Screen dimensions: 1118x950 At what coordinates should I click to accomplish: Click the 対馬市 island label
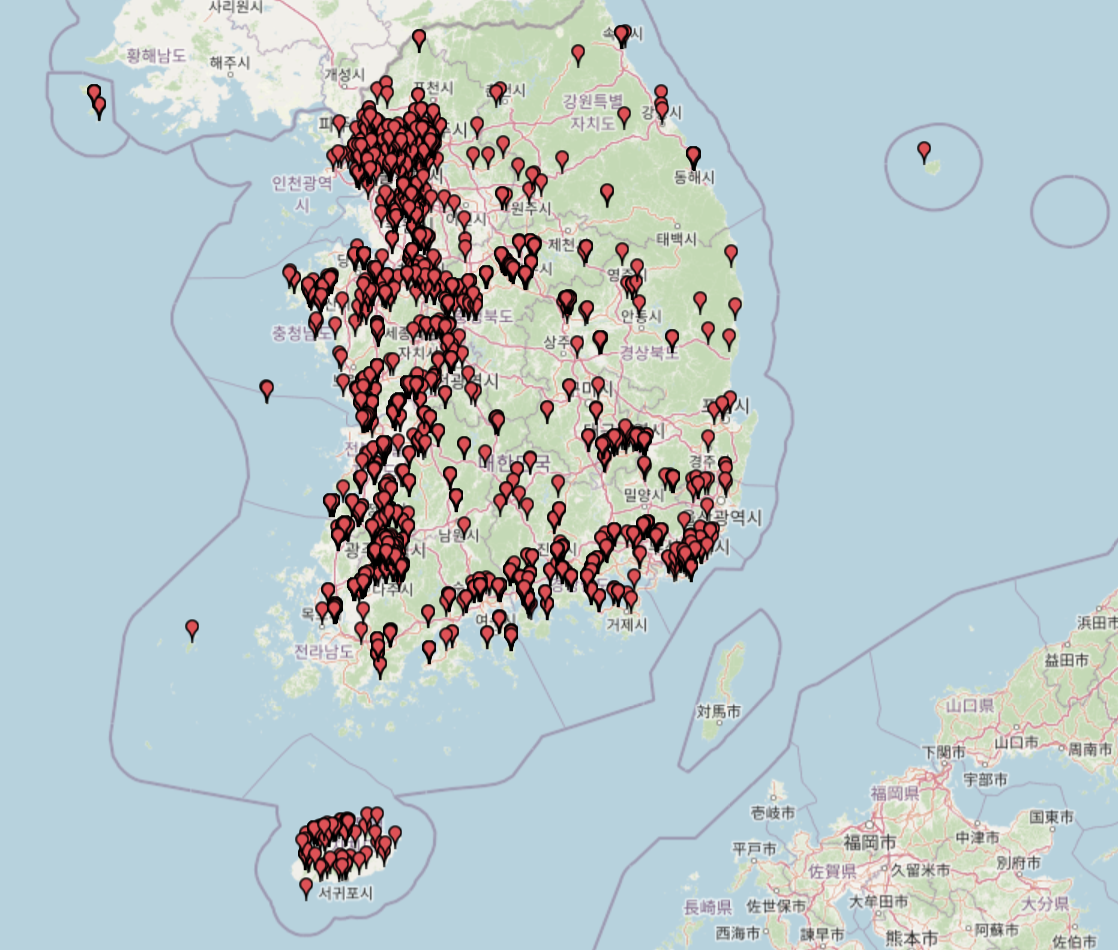(x=719, y=712)
